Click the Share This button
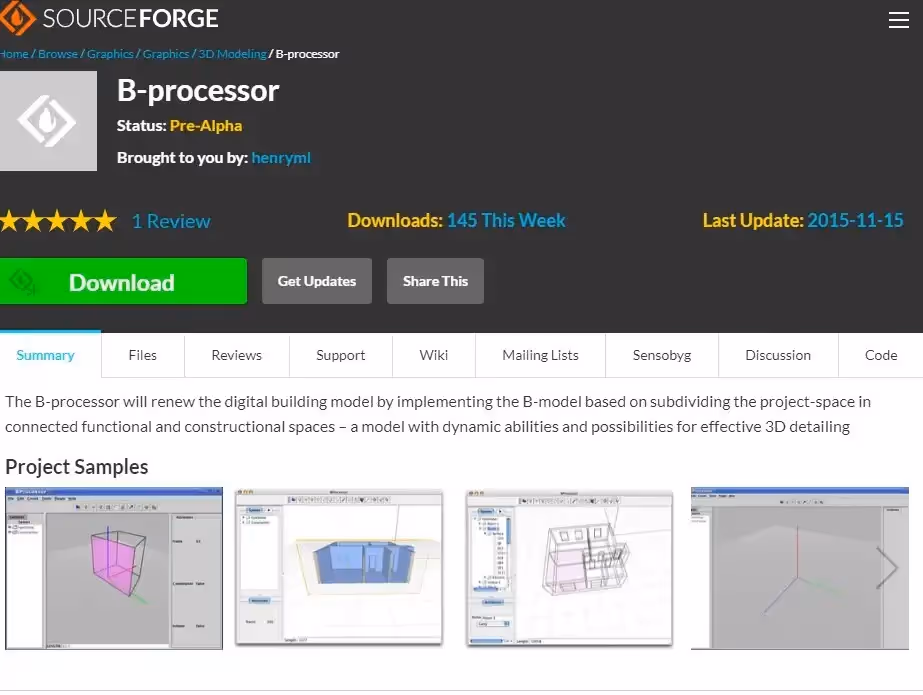This screenshot has height=695, width=923. click(x=435, y=281)
